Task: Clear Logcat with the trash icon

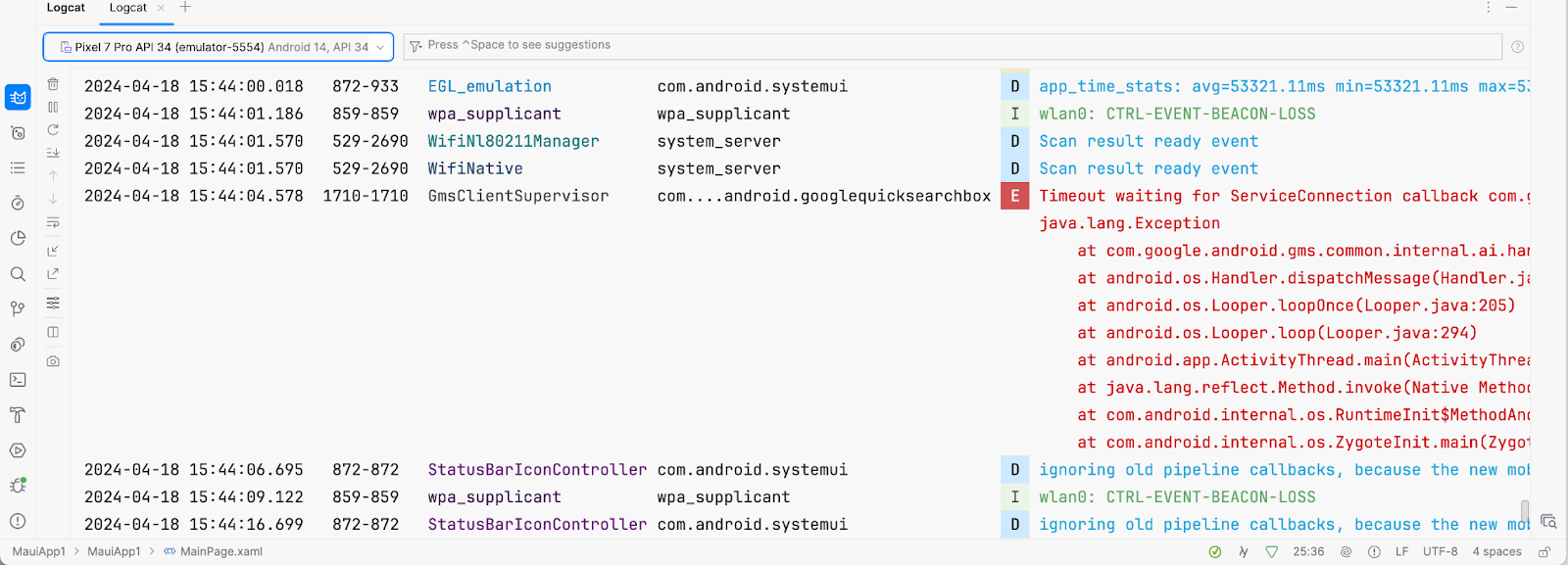Action: click(x=53, y=84)
